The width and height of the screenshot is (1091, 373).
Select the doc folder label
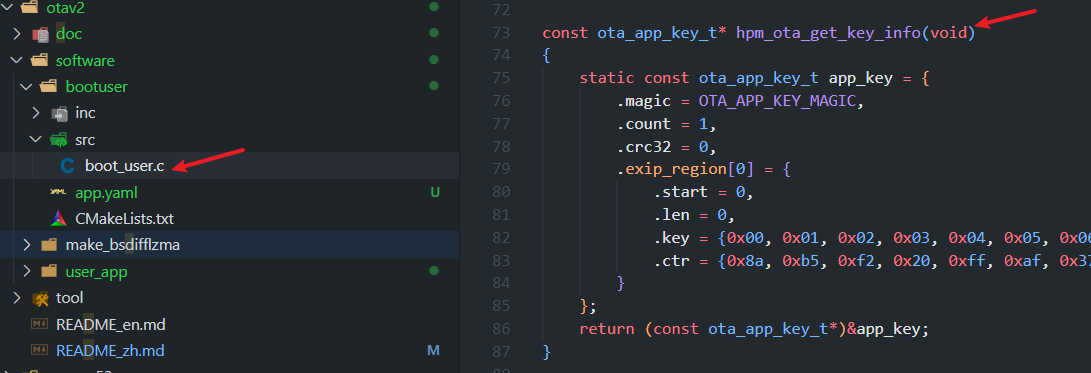point(69,33)
